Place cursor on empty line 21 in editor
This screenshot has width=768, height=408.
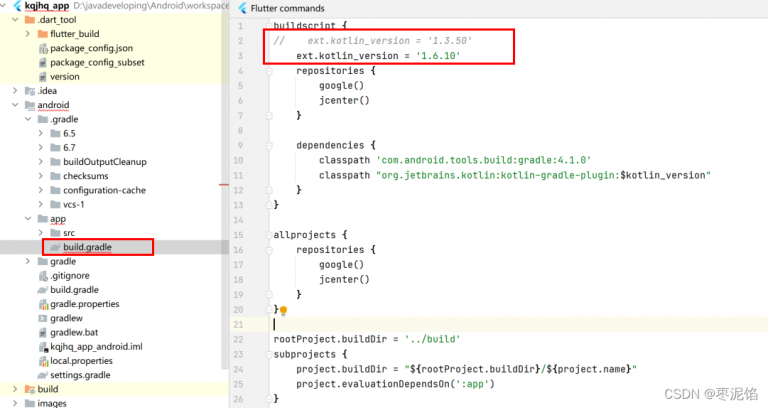pyautogui.click(x=400, y=325)
